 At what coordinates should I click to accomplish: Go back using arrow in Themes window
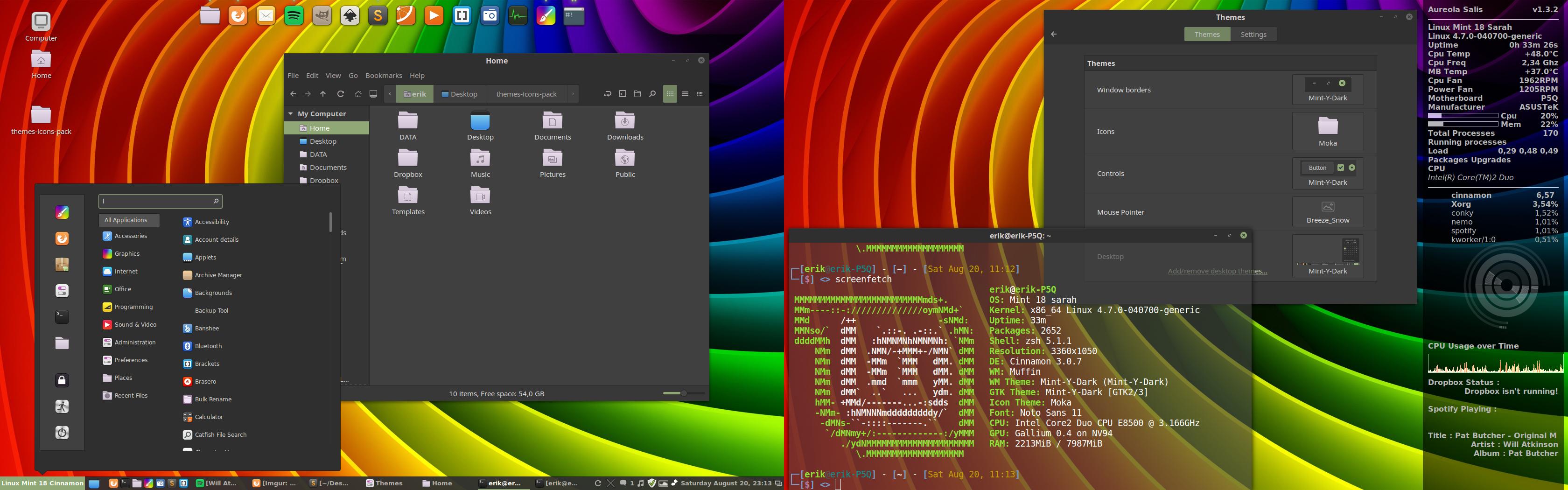pyautogui.click(x=1054, y=34)
